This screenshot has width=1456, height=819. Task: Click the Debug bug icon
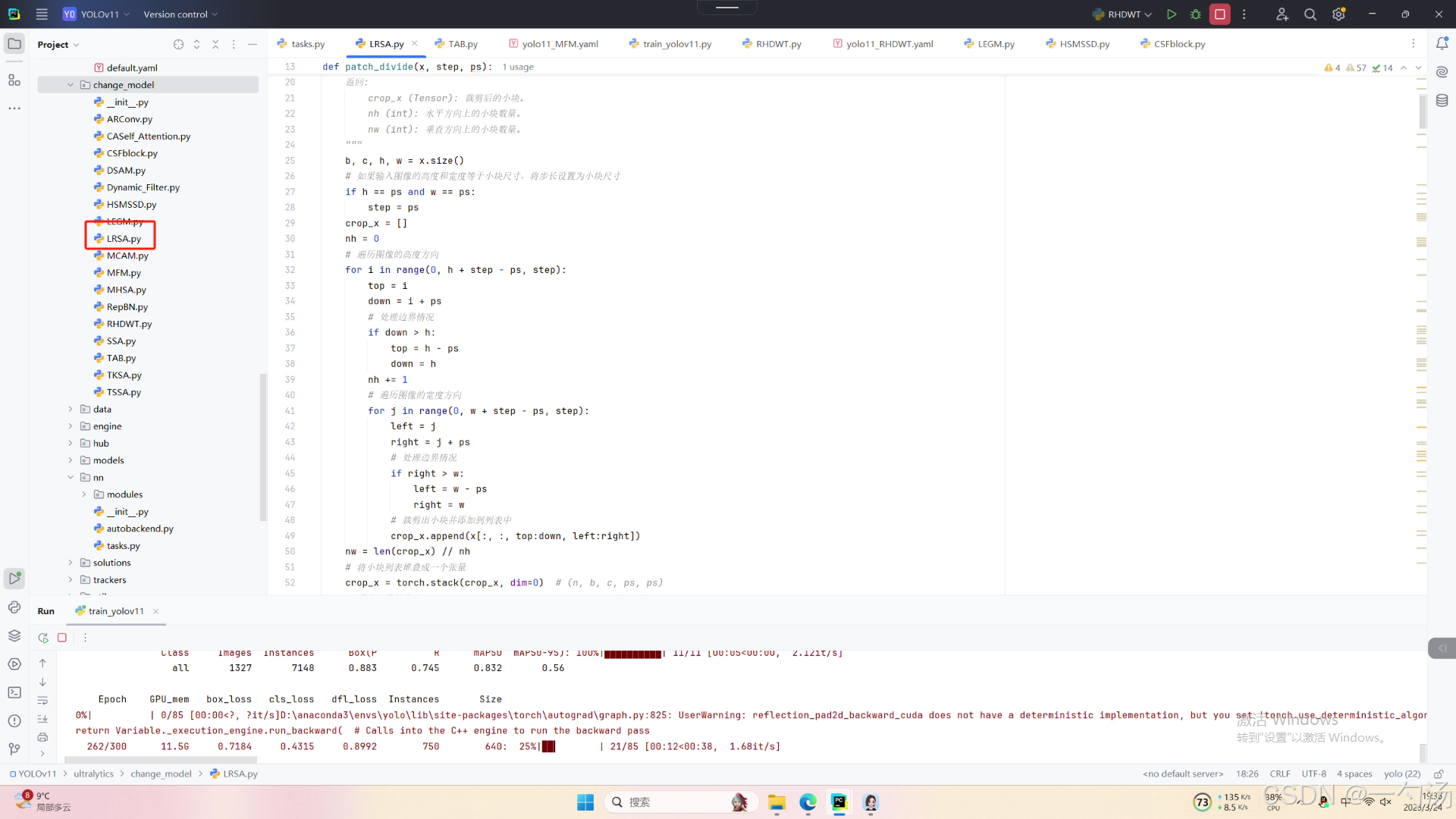(x=1196, y=14)
